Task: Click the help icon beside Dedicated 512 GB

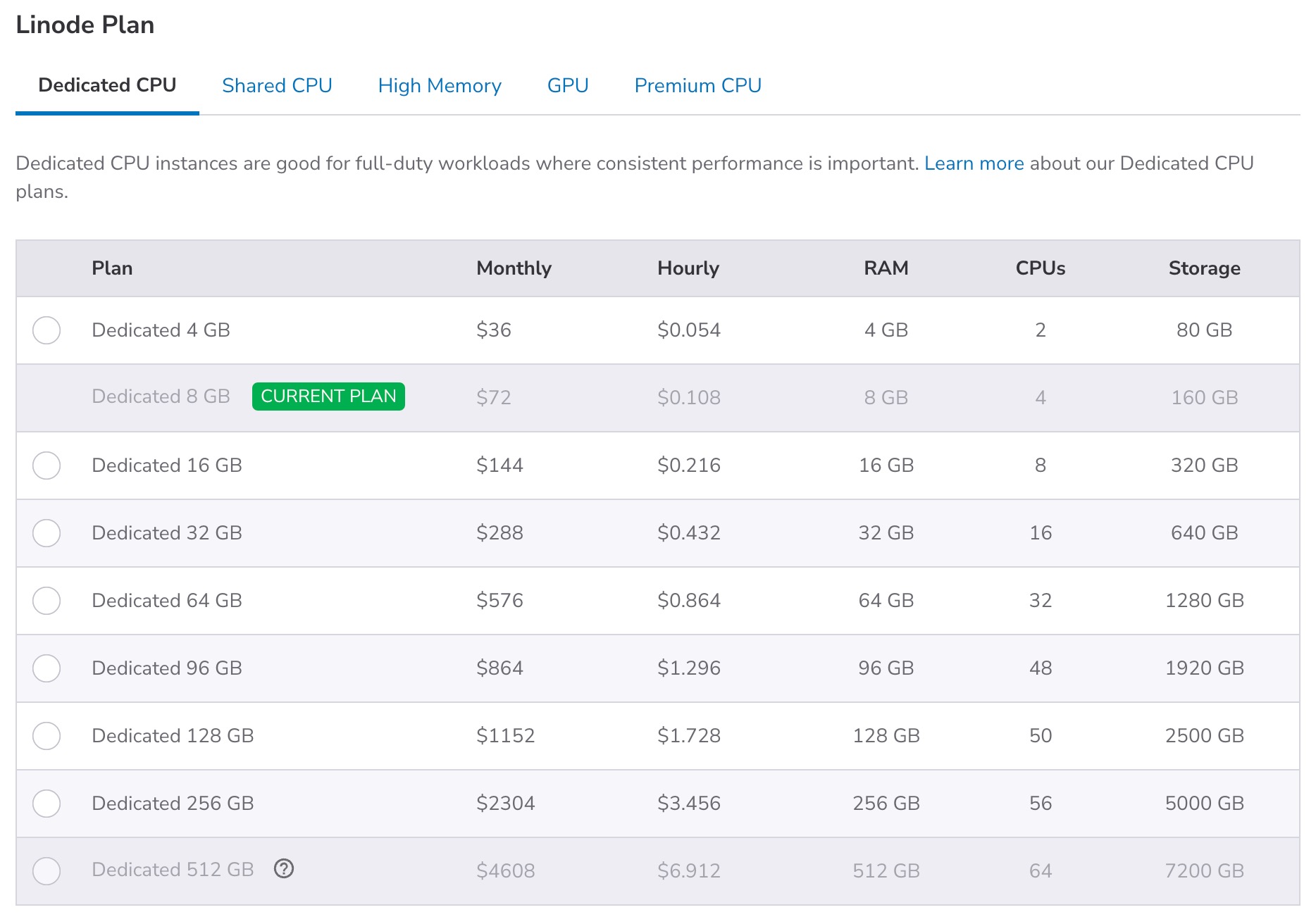Action: [284, 869]
